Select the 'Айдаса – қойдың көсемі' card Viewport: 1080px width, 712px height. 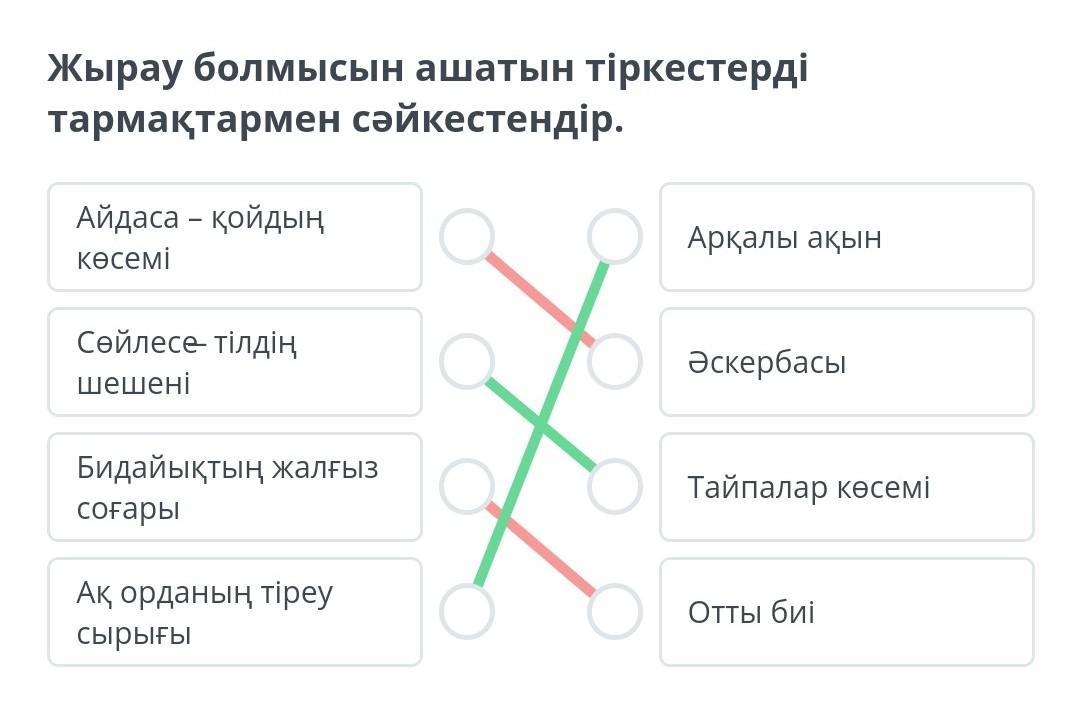click(235, 237)
